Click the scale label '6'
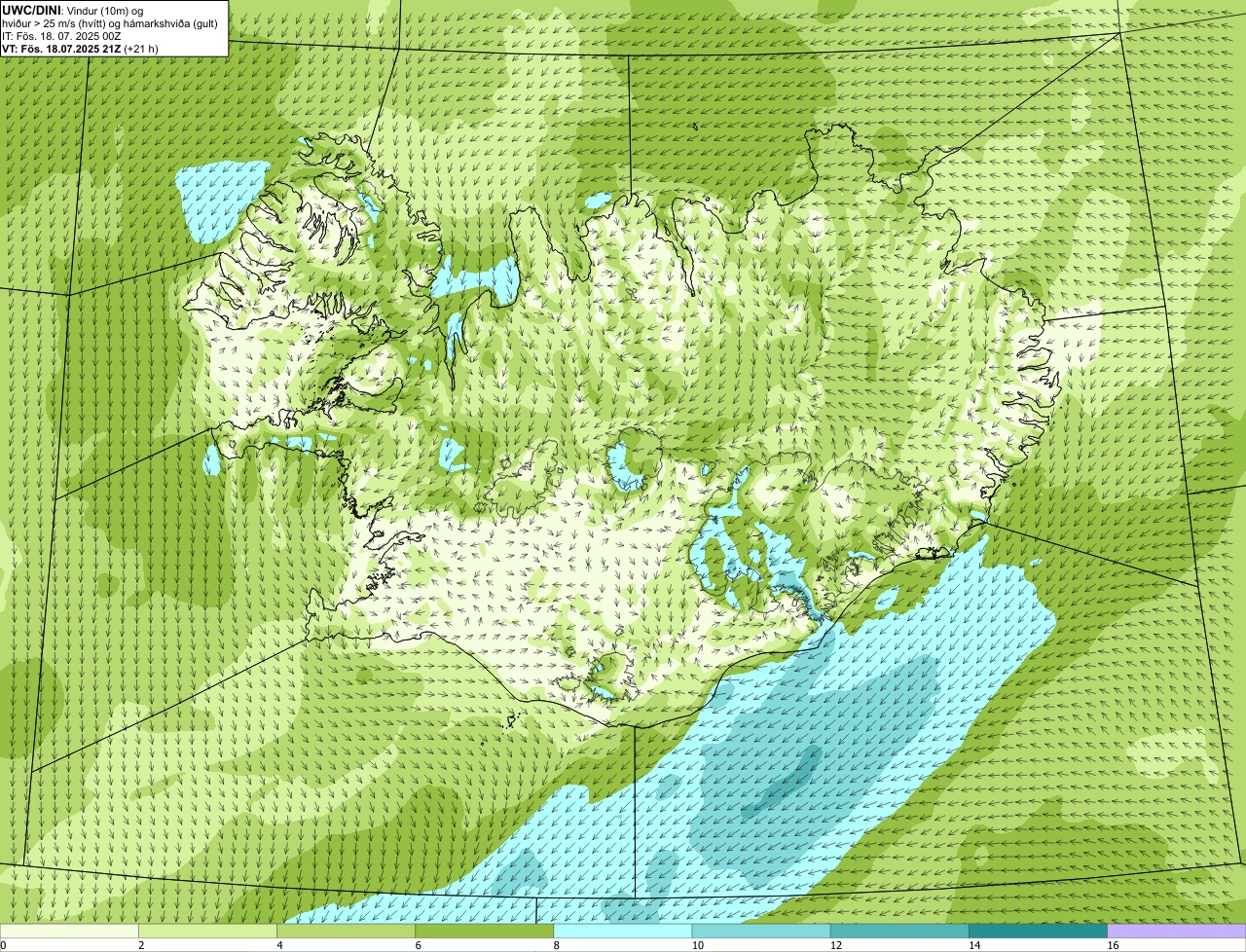 click(418, 945)
